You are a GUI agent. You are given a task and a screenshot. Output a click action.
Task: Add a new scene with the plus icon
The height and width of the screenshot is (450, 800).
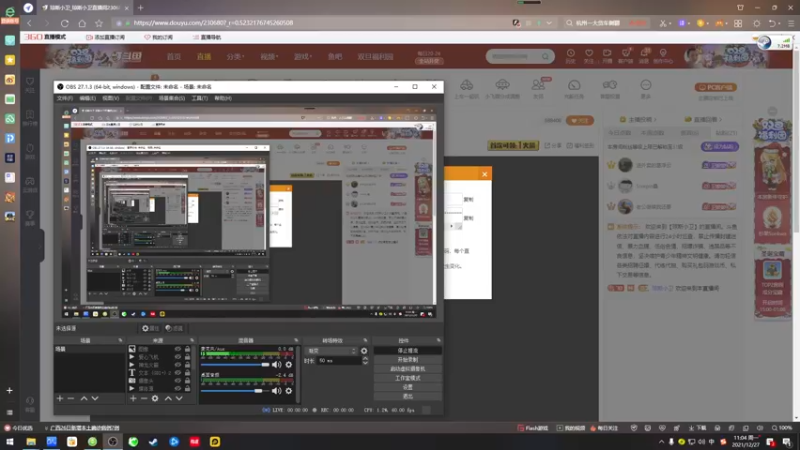pyautogui.click(x=60, y=398)
